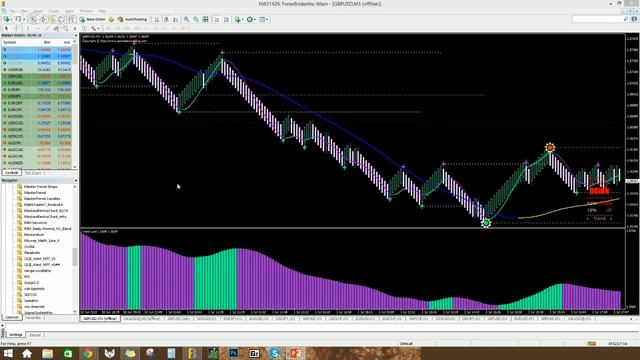Select the Favorites tab in Navigator
640x360 pixels.
click(33, 317)
